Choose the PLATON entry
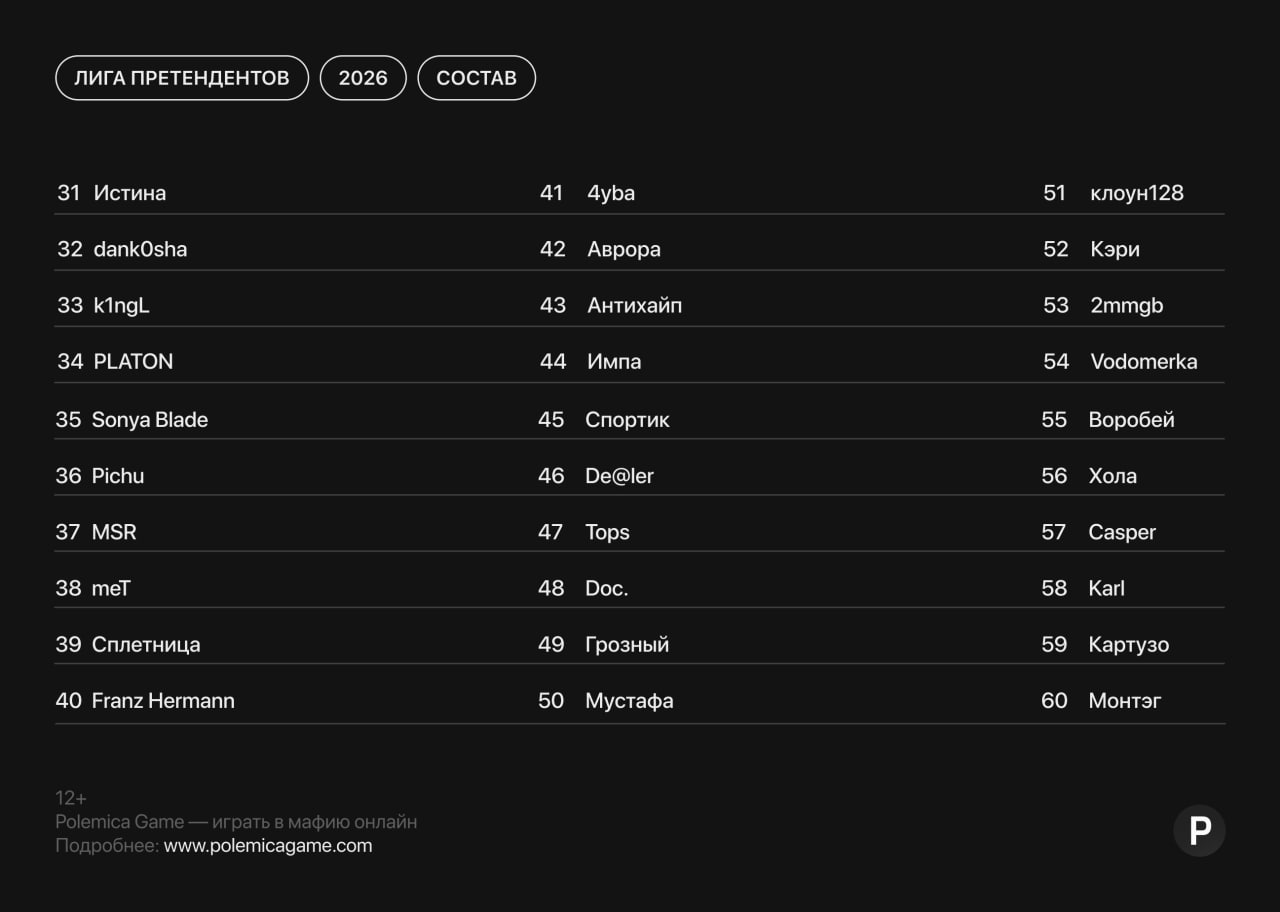 [133, 362]
